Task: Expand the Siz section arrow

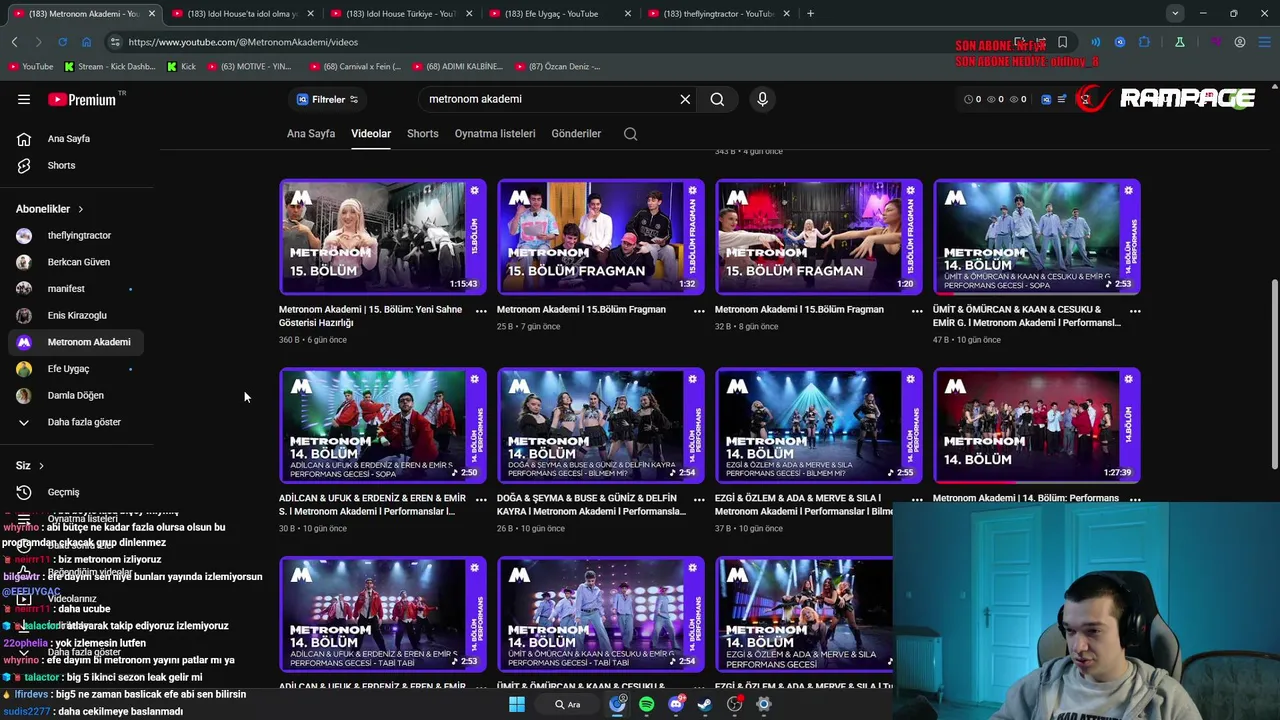Action: click(x=41, y=466)
